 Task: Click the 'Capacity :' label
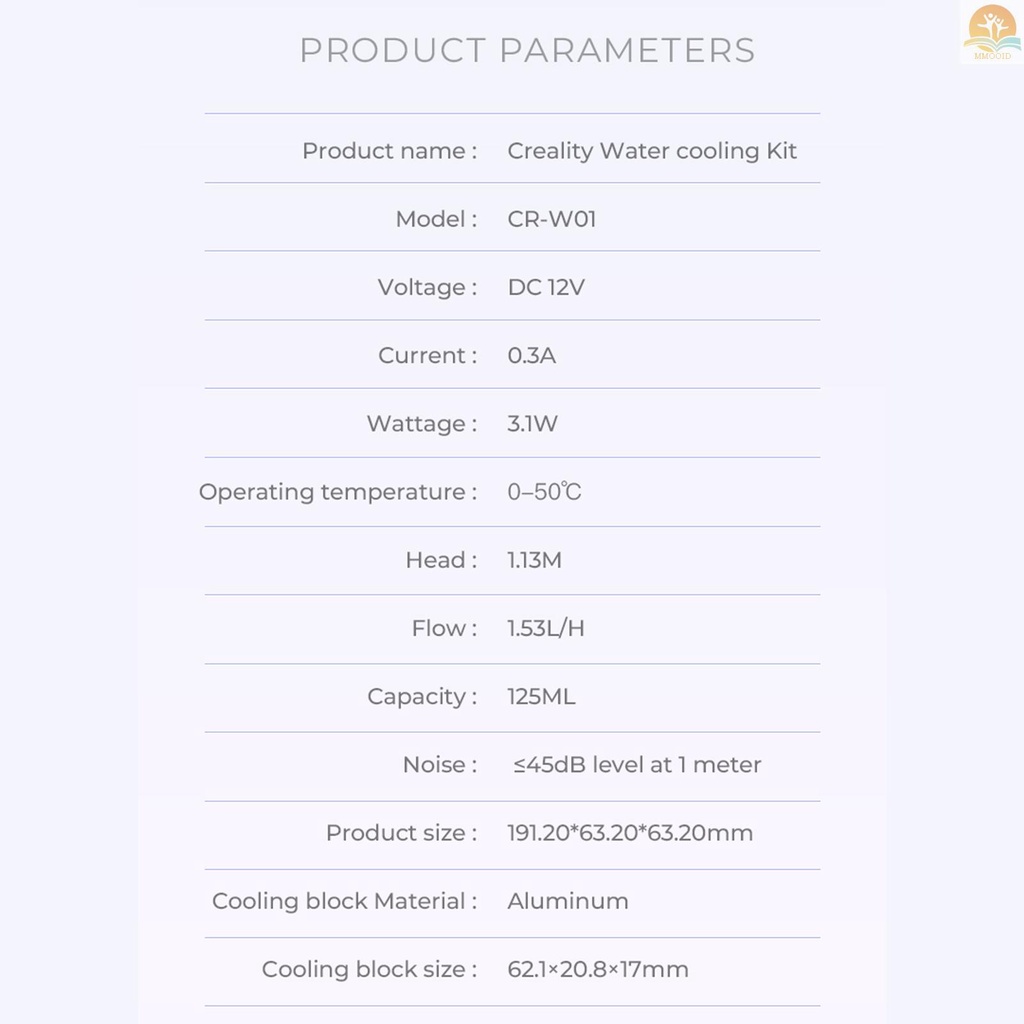tap(421, 697)
